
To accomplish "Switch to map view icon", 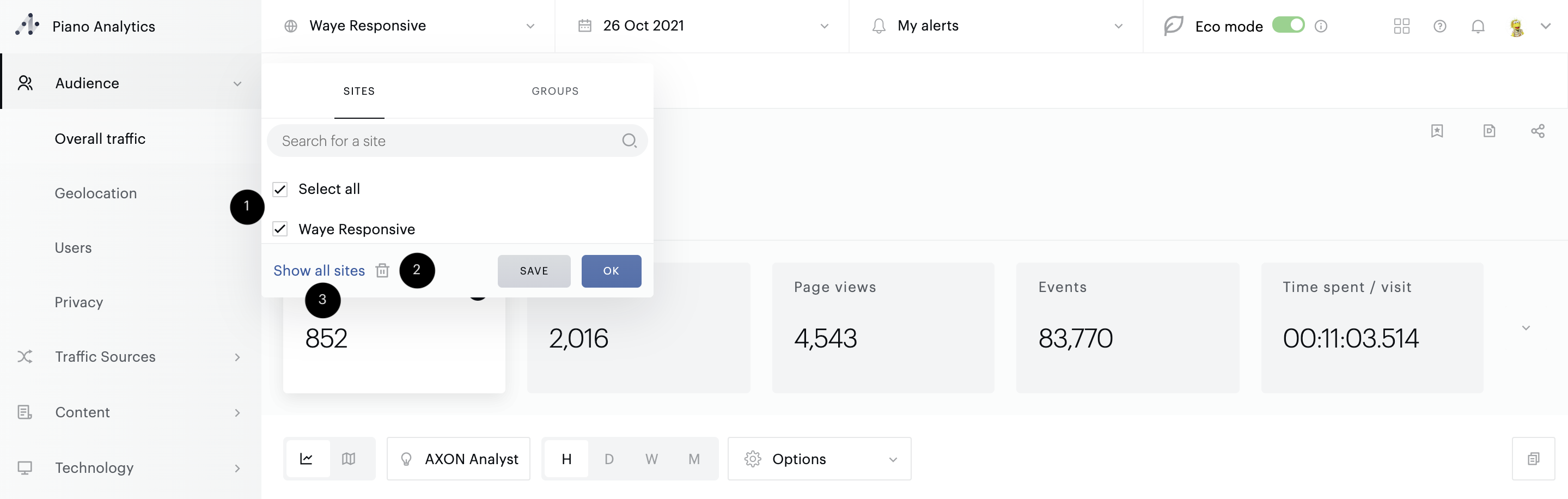I will (349, 459).
